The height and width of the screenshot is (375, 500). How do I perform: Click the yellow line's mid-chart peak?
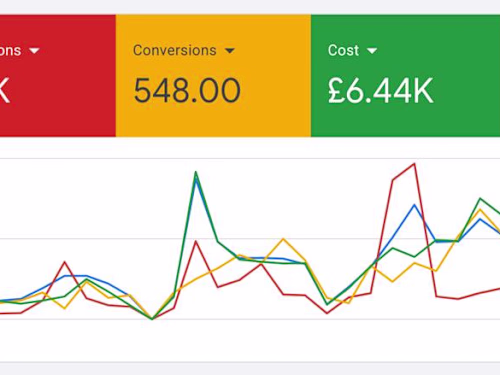tap(283, 239)
